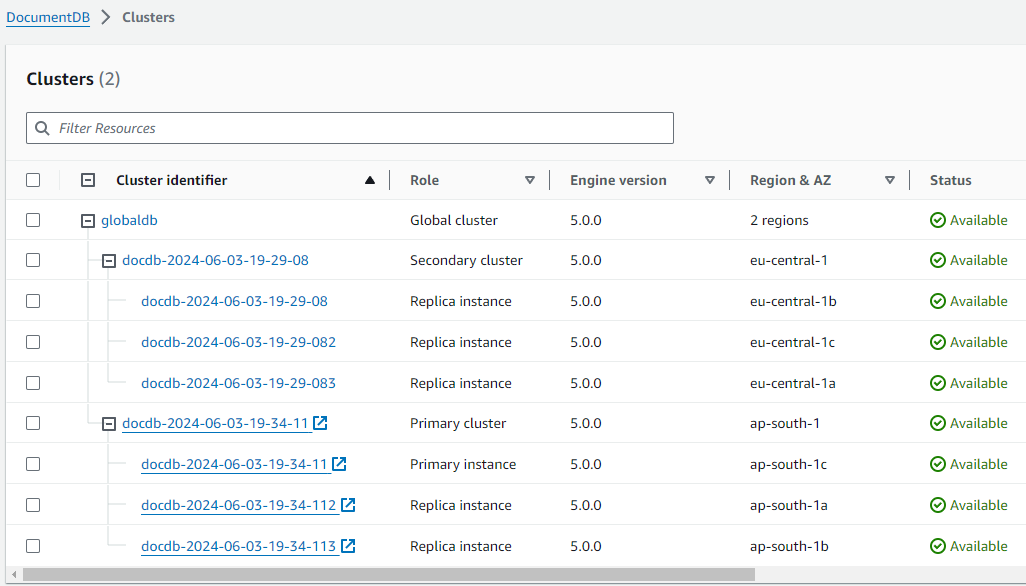Screen dimensions: 1026x586
Task: Click Available status icon on the eu-central-1b replica row
Action: [938, 300]
